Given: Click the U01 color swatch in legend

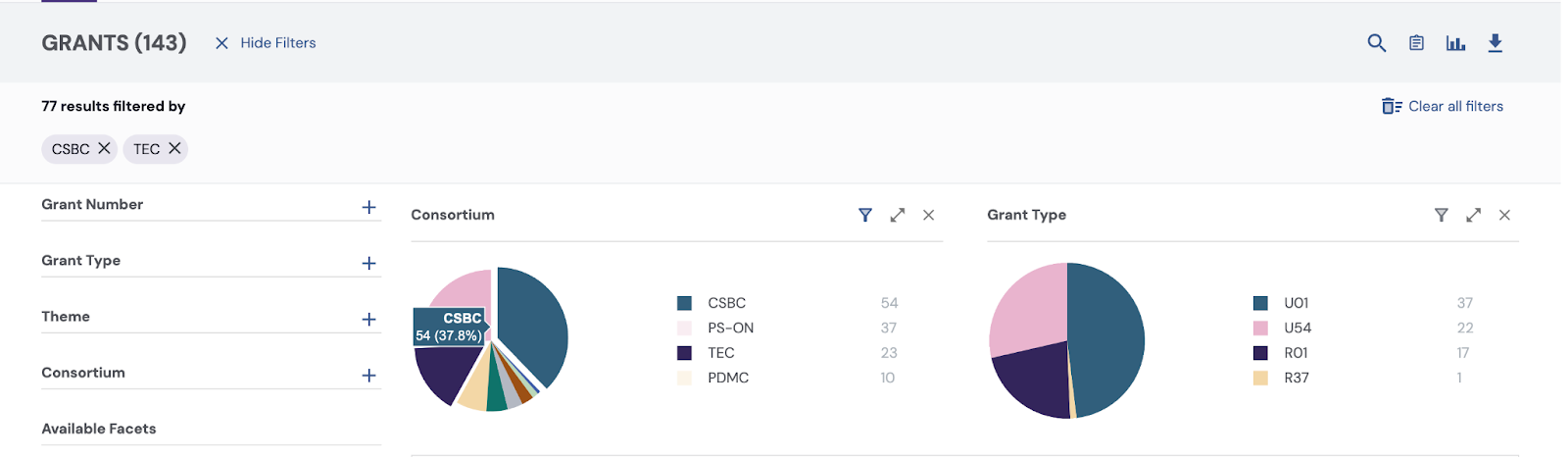Looking at the screenshot, I should 1260,303.
